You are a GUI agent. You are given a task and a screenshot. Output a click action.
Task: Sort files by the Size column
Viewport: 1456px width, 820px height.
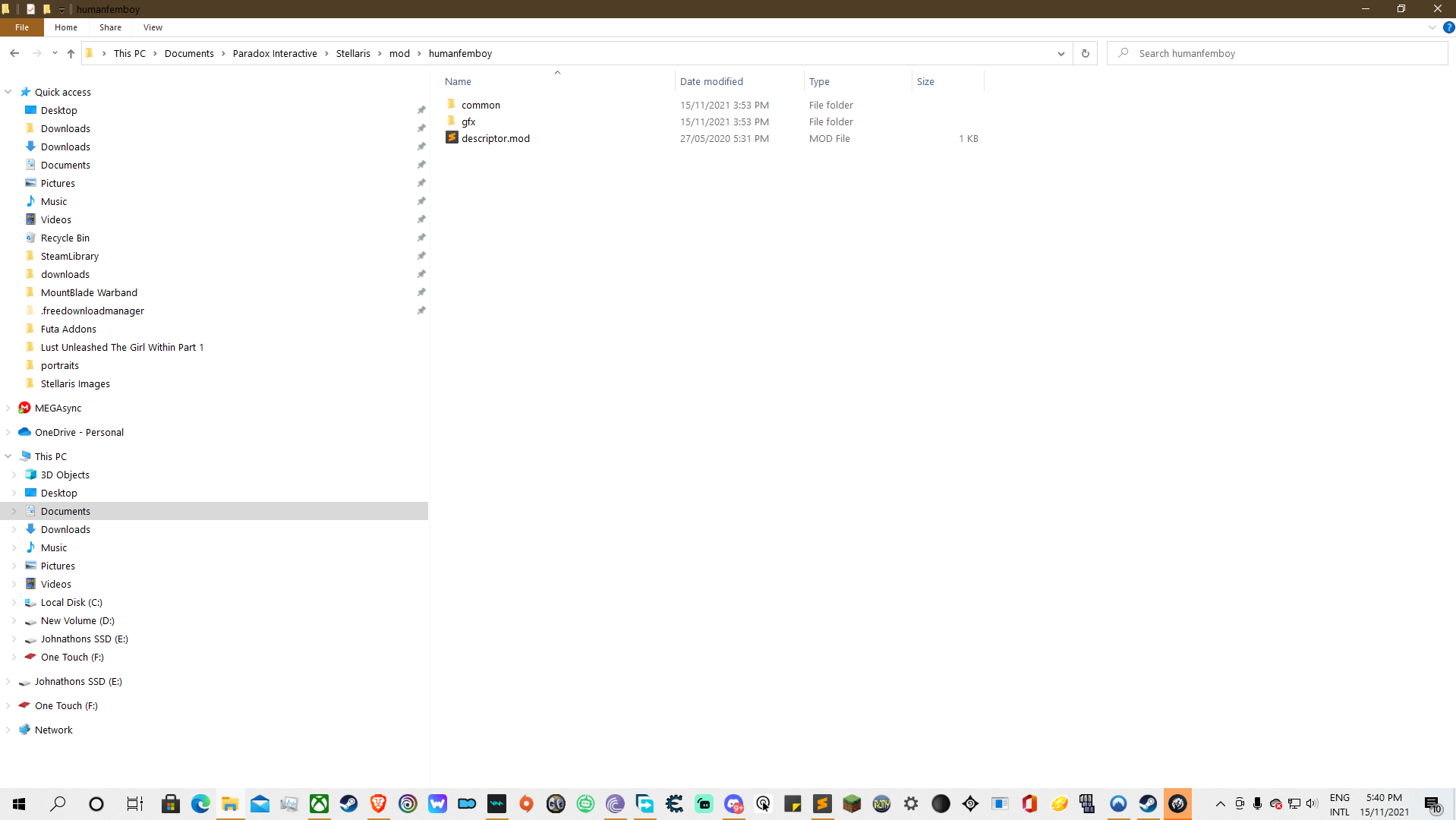pos(948,81)
